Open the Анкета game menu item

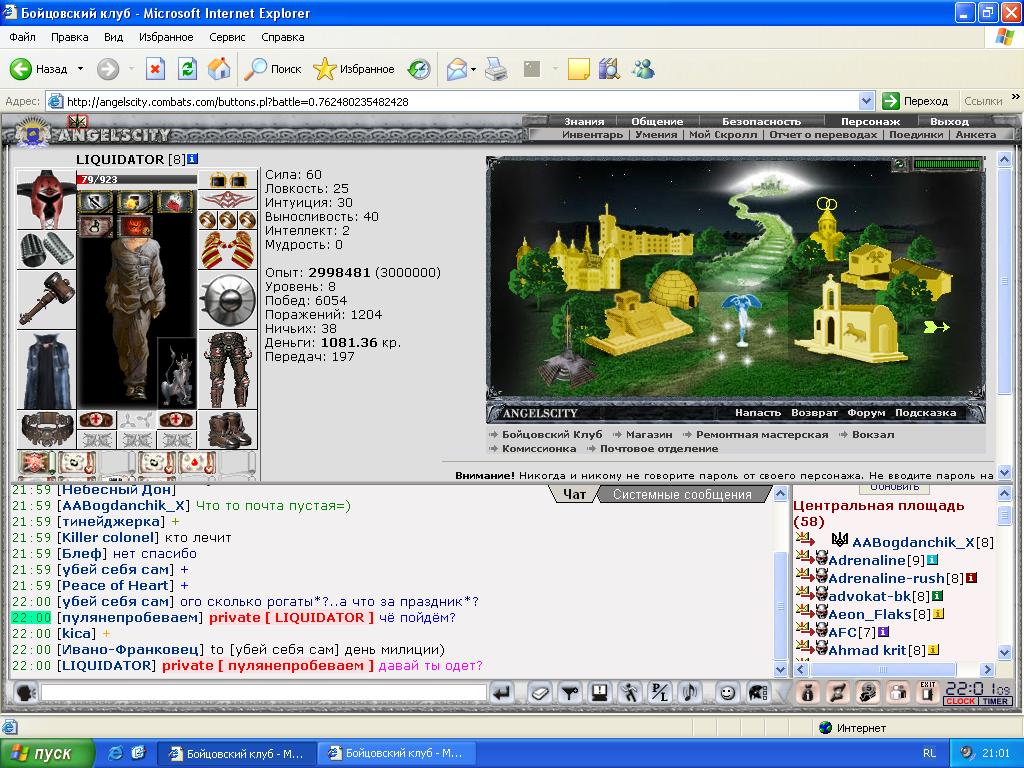976,135
